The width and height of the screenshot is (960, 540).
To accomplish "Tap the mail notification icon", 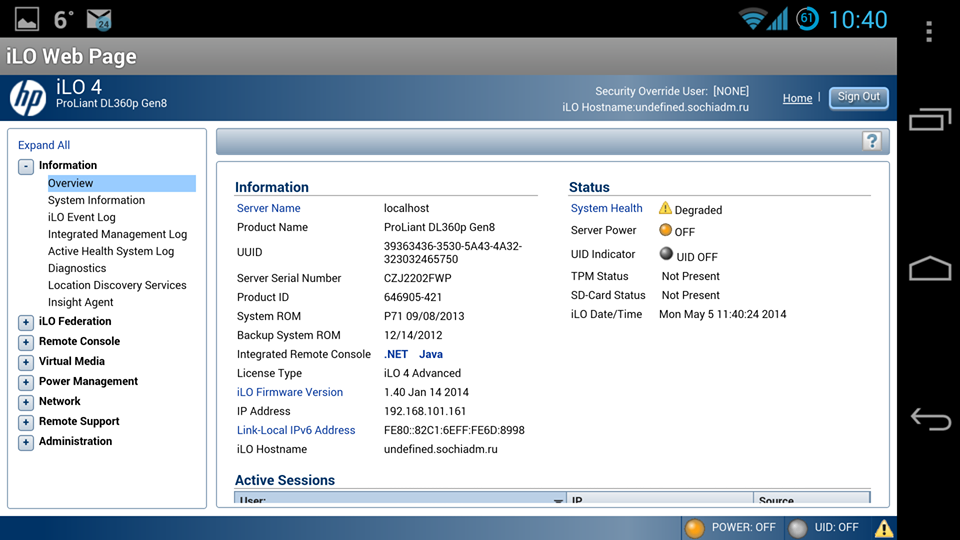I will click(99, 20).
